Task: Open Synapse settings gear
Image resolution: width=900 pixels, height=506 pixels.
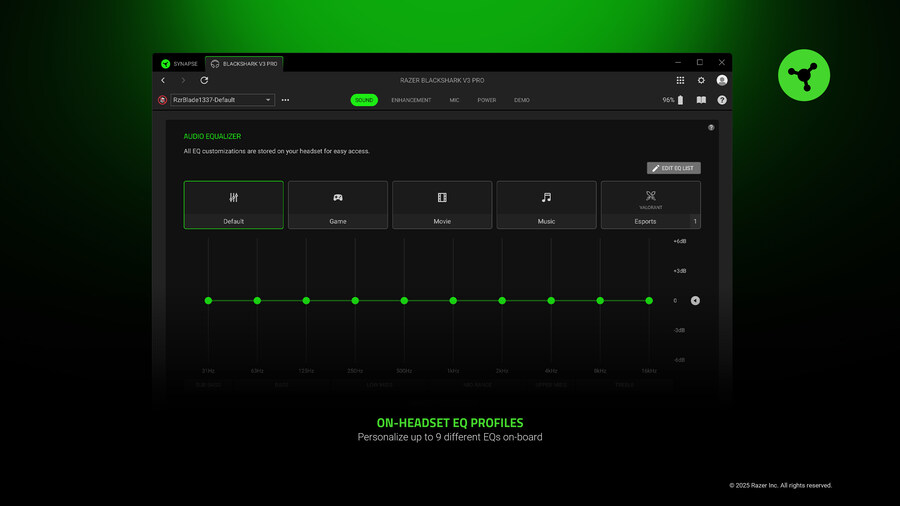Action: pos(701,80)
